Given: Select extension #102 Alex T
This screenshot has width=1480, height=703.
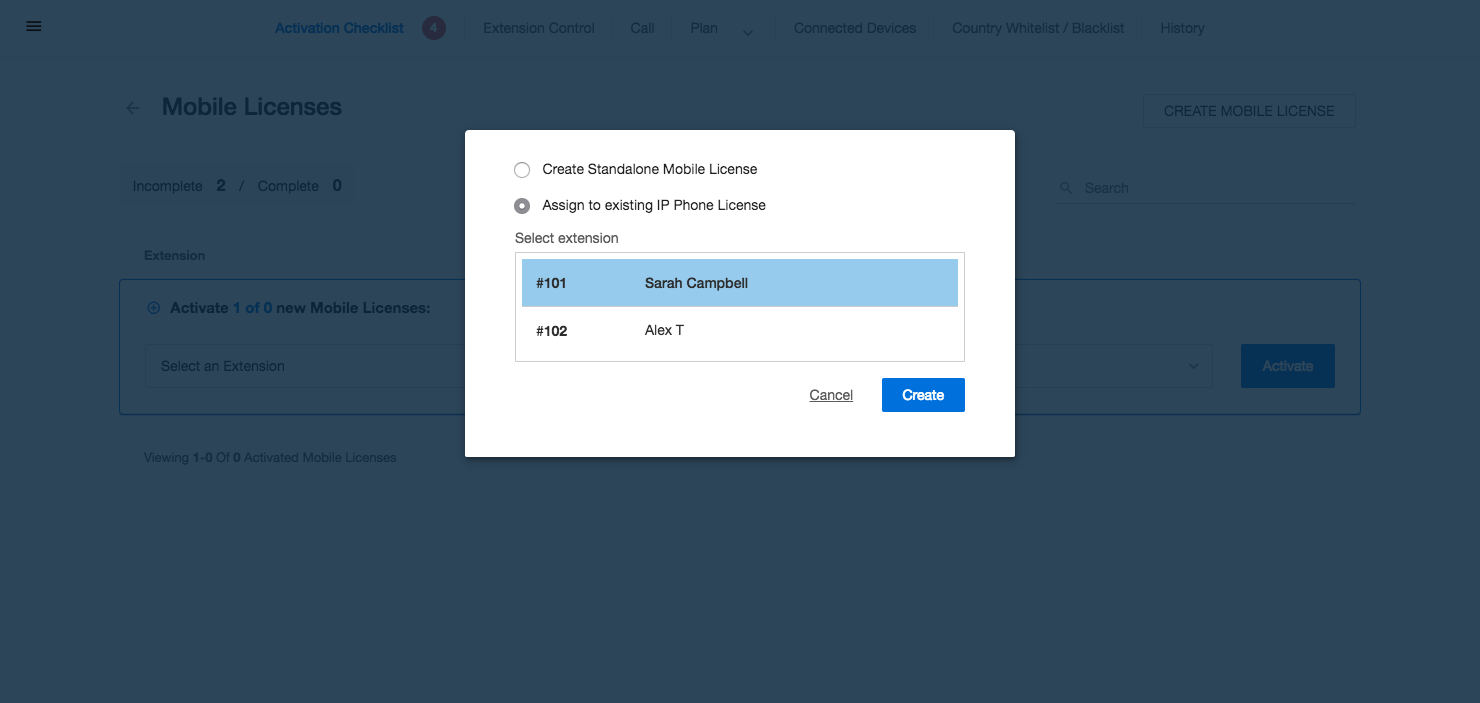Looking at the screenshot, I should 740,331.
